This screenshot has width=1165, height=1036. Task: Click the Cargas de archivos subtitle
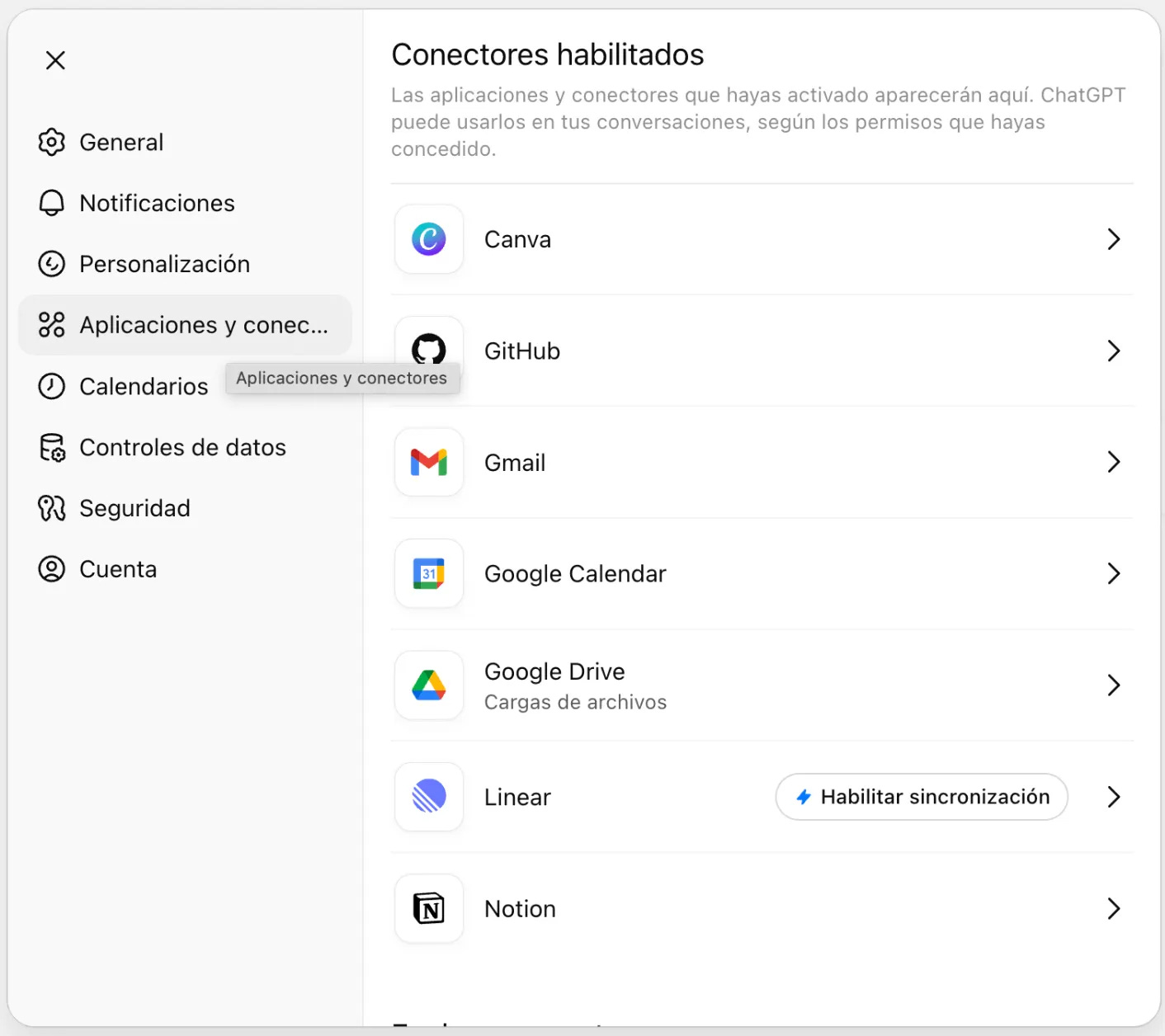click(575, 702)
